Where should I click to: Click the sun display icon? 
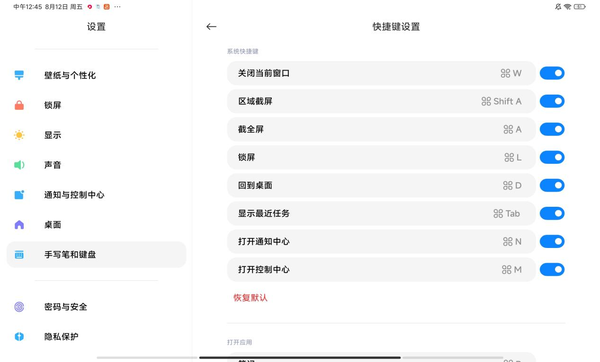pos(19,135)
